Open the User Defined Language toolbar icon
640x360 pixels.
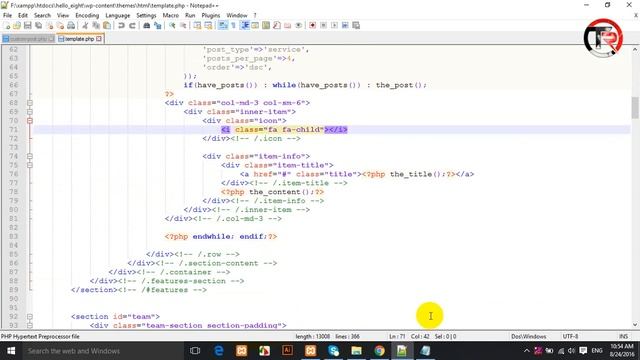click(255, 25)
